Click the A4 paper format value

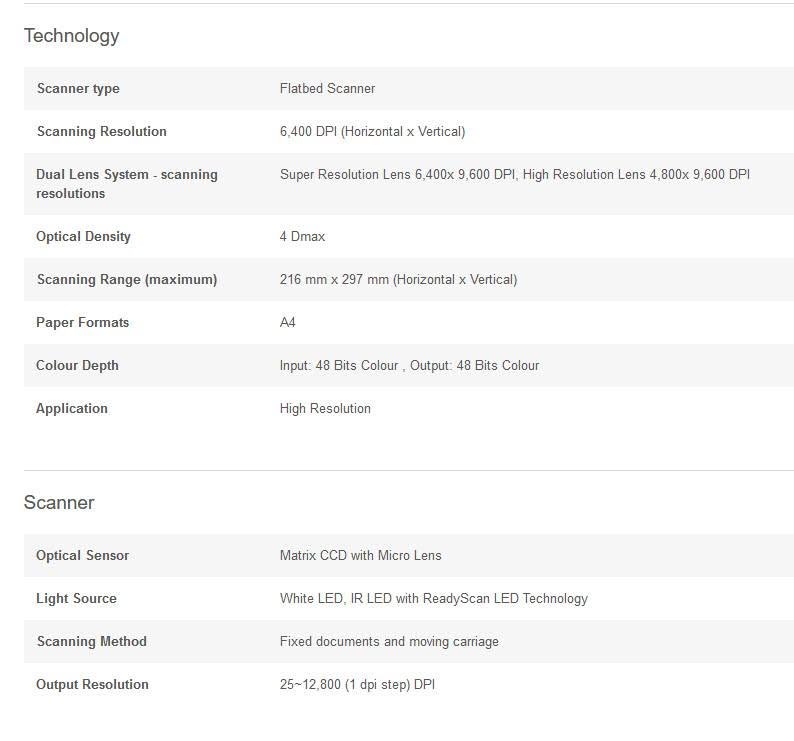pos(288,322)
